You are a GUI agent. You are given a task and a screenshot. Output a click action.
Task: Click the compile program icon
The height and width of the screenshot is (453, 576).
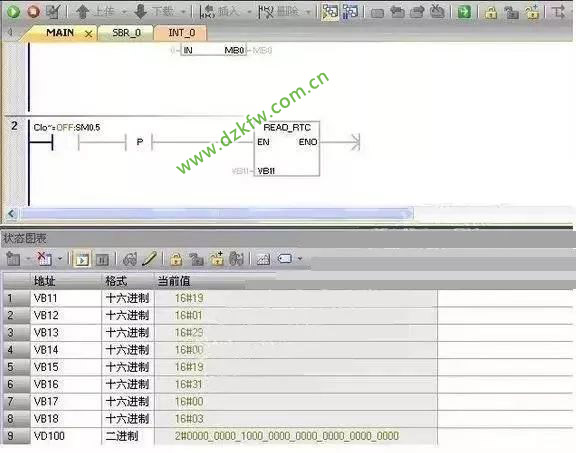coord(54,12)
